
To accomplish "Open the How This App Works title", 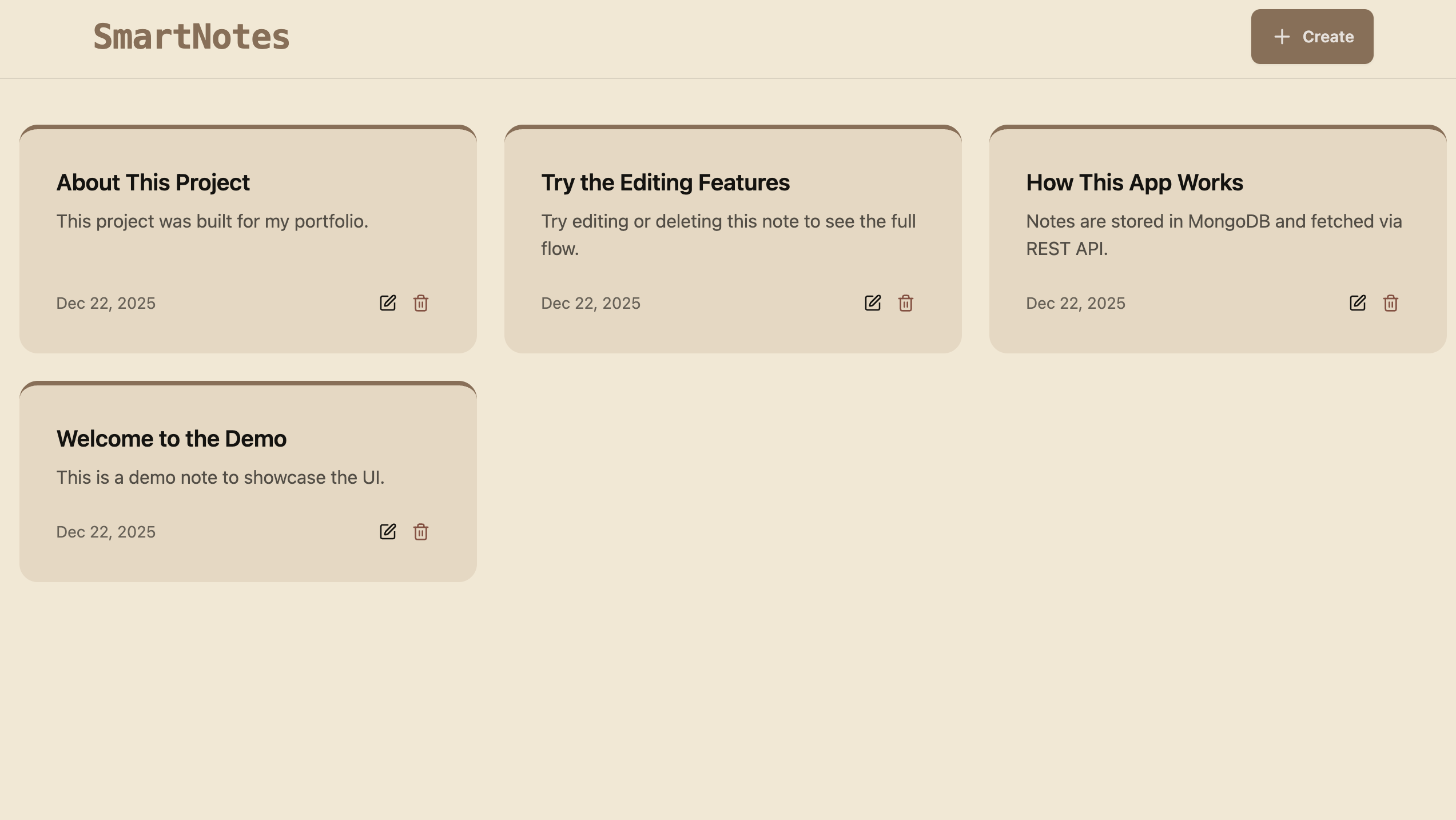I will (x=1135, y=182).
